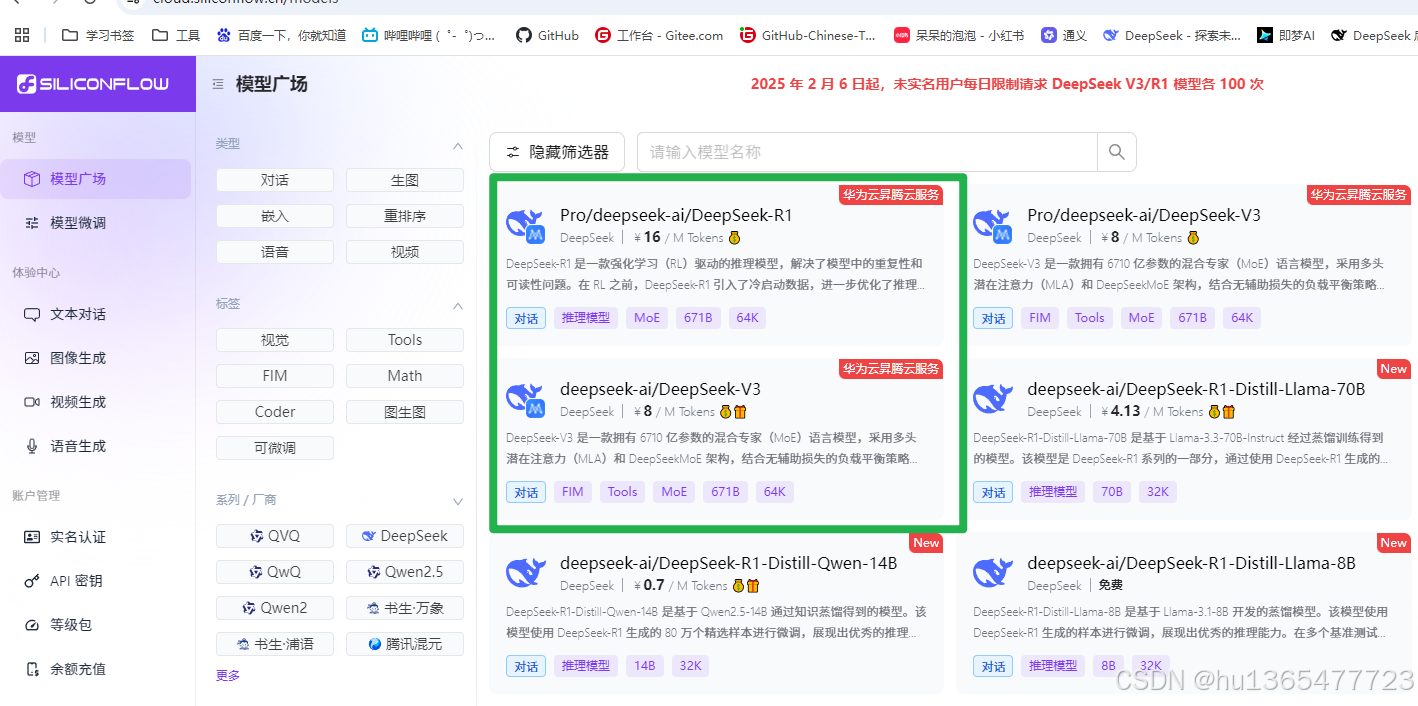Open the GitHub bookmark
This screenshot has width=1418, height=706.
547,35
